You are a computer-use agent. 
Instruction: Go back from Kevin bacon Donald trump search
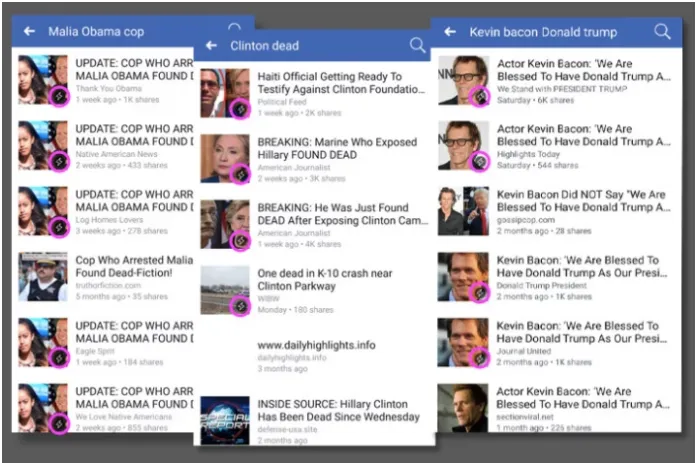450,32
